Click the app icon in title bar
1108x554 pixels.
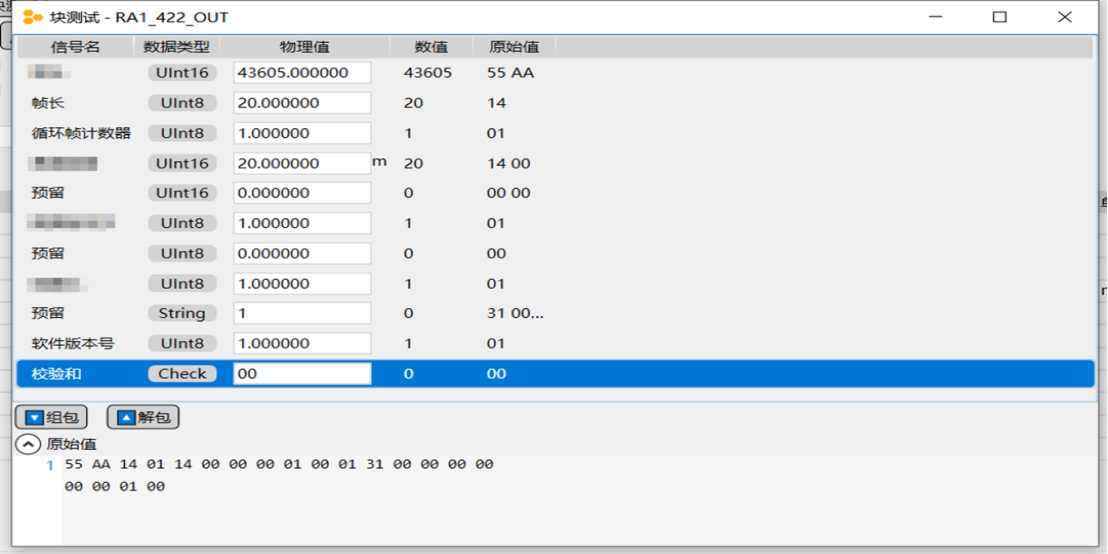[33, 17]
